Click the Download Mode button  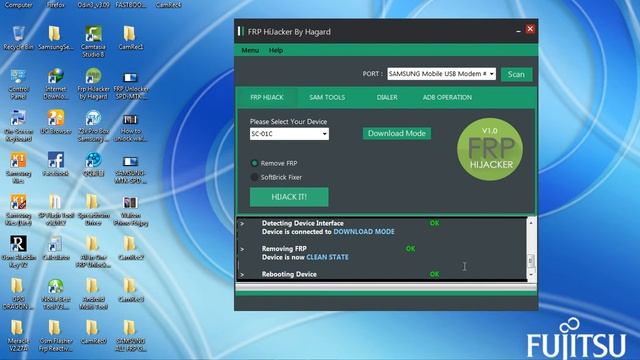(x=397, y=133)
